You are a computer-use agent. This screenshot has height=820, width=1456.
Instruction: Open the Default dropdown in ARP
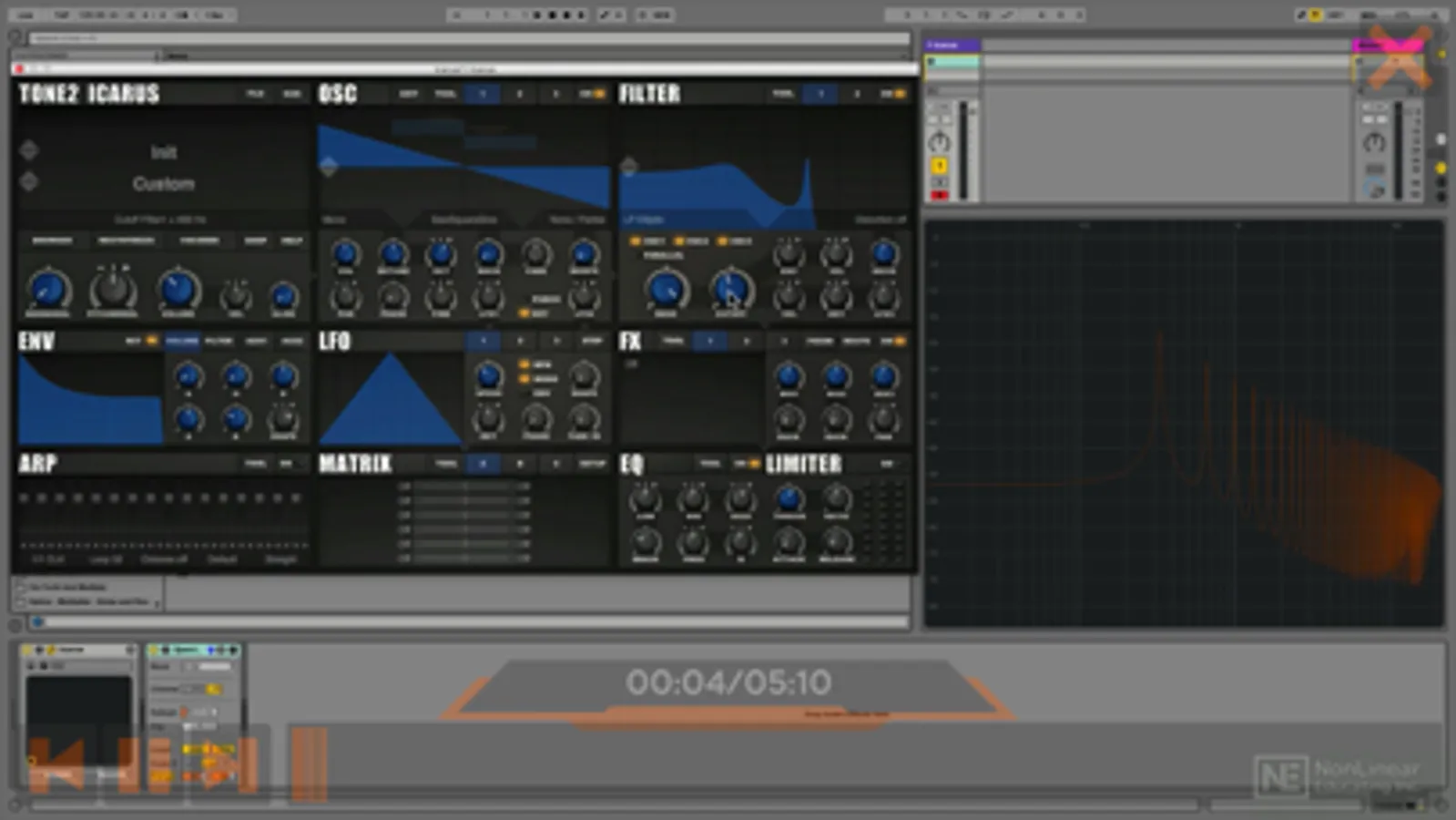point(222,559)
